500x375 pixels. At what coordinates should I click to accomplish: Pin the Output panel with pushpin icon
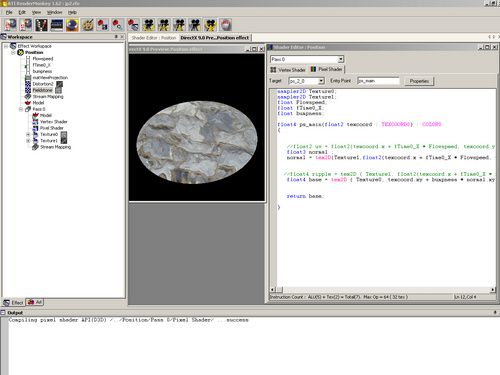[x=495, y=312]
